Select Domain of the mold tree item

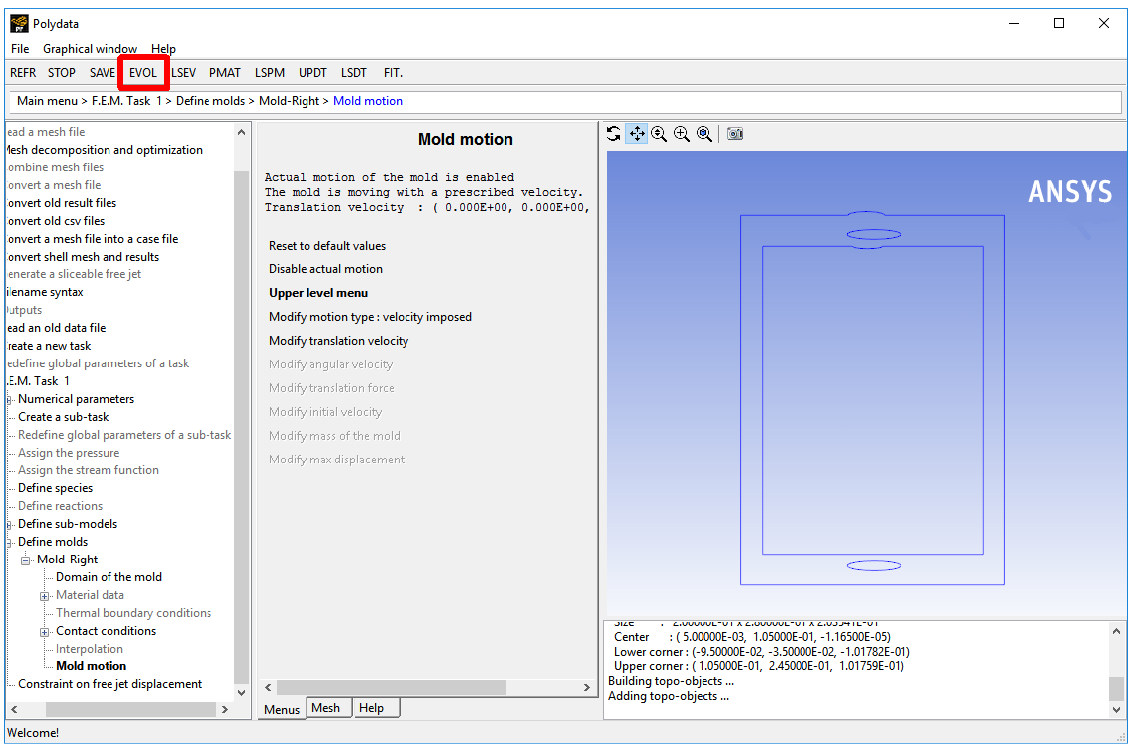pos(109,577)
